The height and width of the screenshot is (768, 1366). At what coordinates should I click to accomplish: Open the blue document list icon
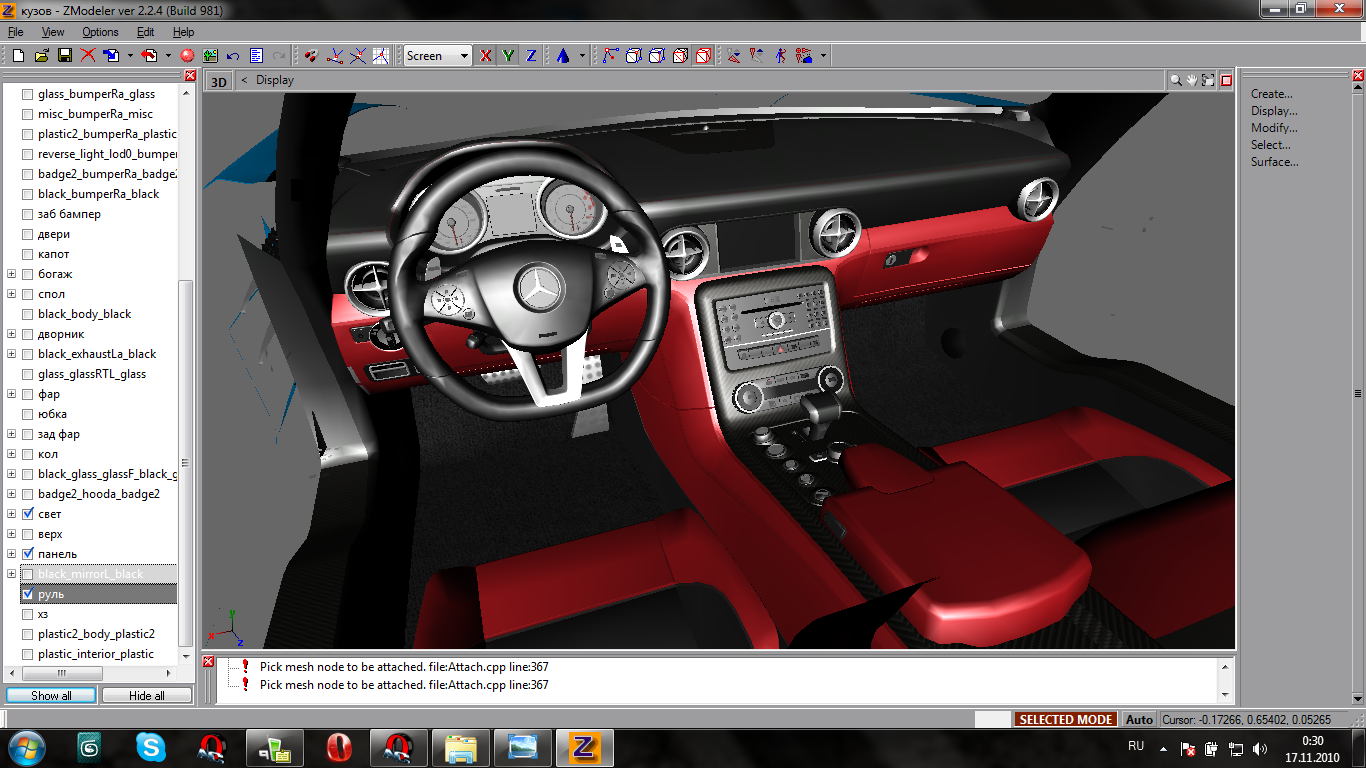[x=256, y=56]
